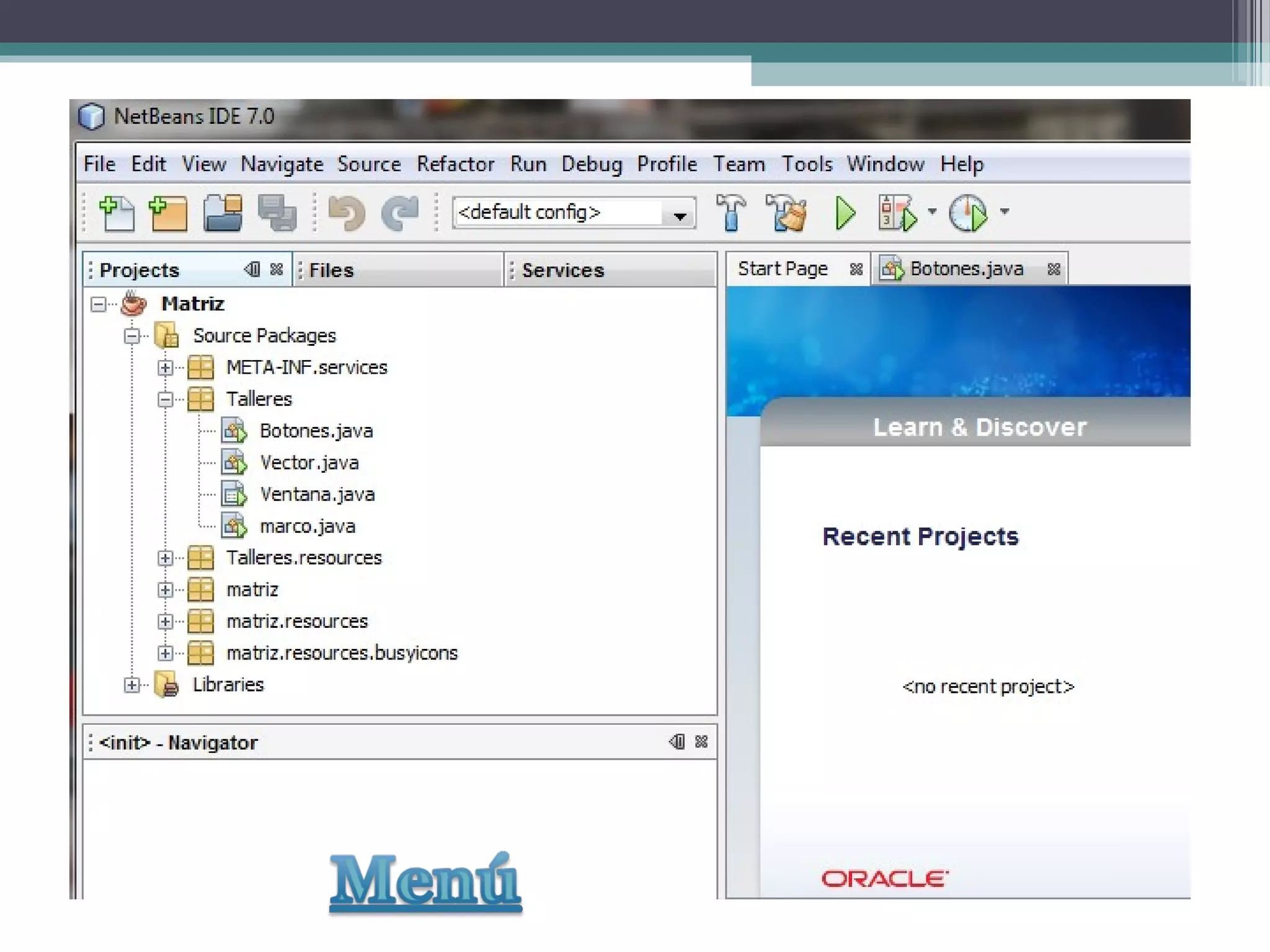This screenshot has width=1270, height=952.
Task: Select Vector.java in project tree
Action: click(x=309, y=462)
